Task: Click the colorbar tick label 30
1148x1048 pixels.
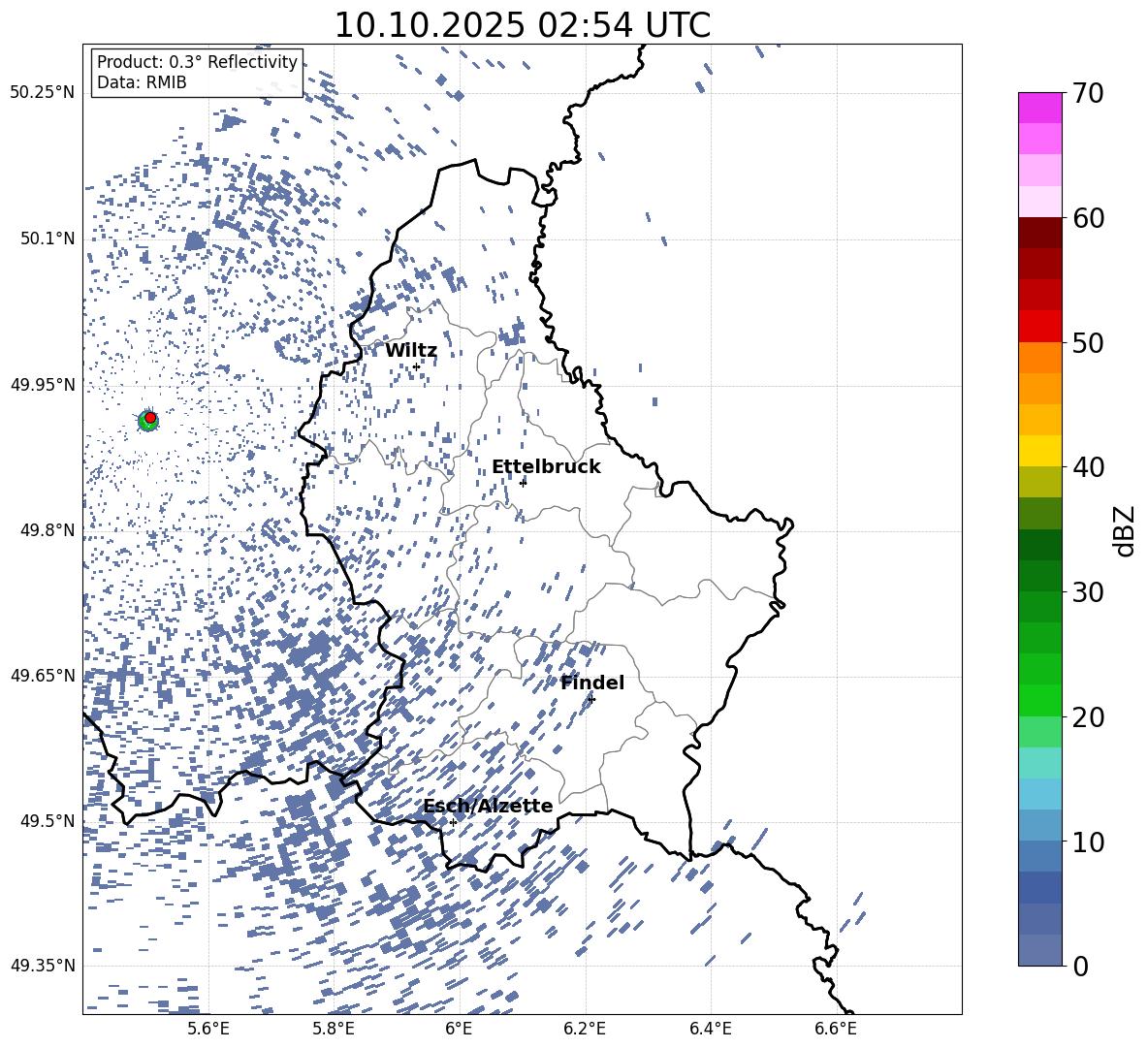Action: tap(1088, 592)
